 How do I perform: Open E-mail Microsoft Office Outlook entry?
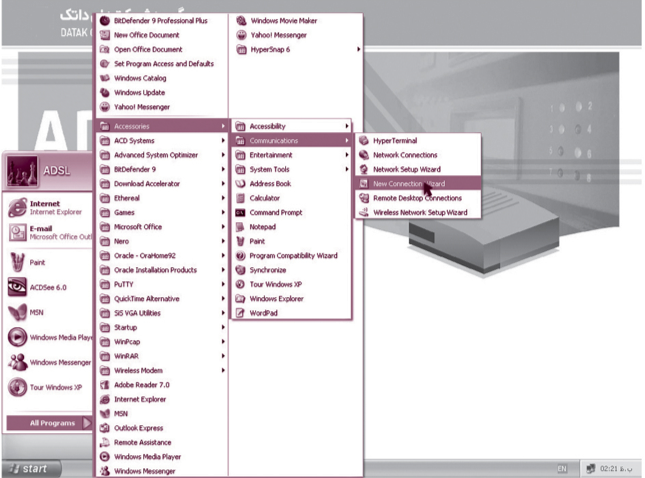49,233
